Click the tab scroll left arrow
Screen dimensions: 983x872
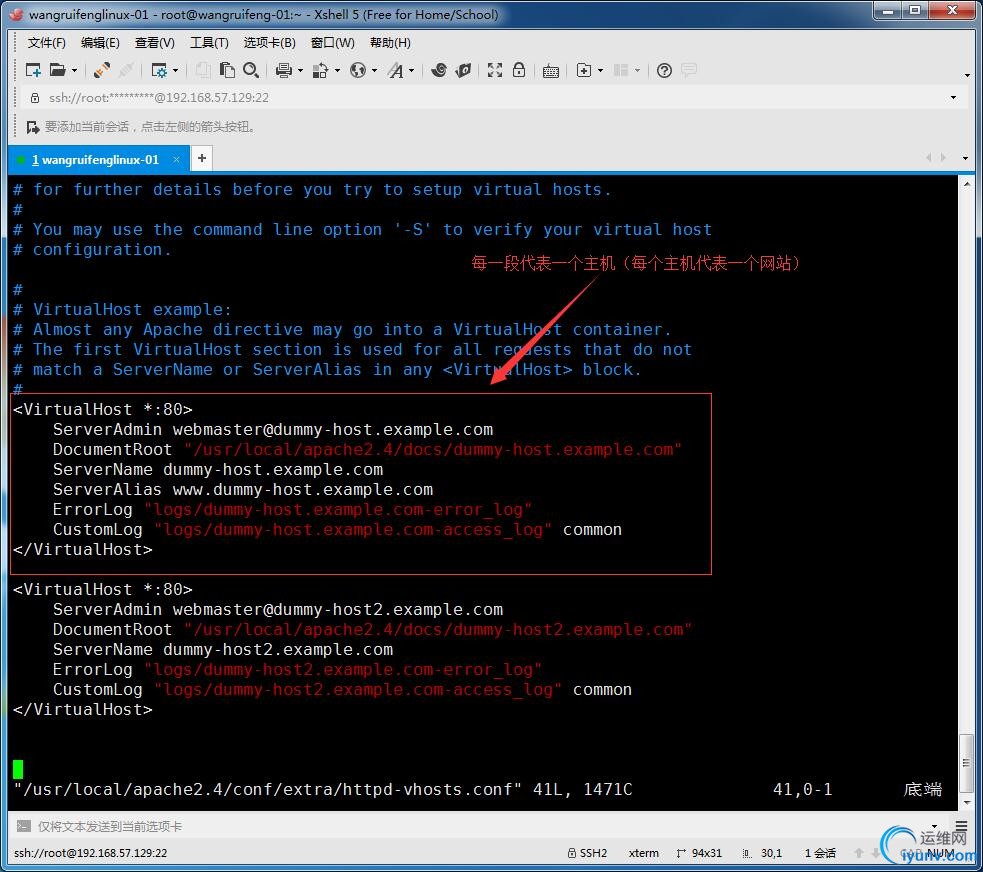(x=928, y=158)
